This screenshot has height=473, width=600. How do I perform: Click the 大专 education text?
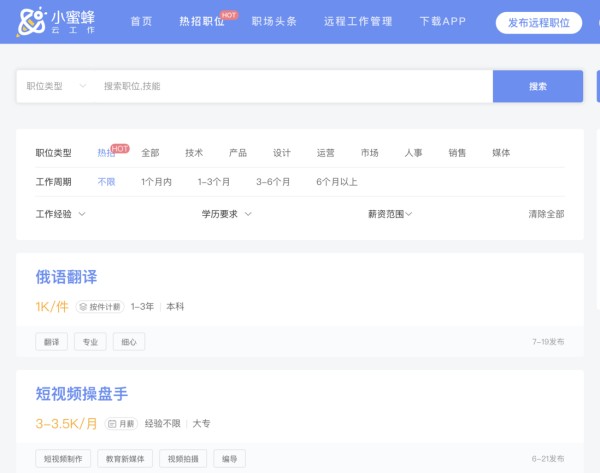pyautogui.click(x=202, y=424)
